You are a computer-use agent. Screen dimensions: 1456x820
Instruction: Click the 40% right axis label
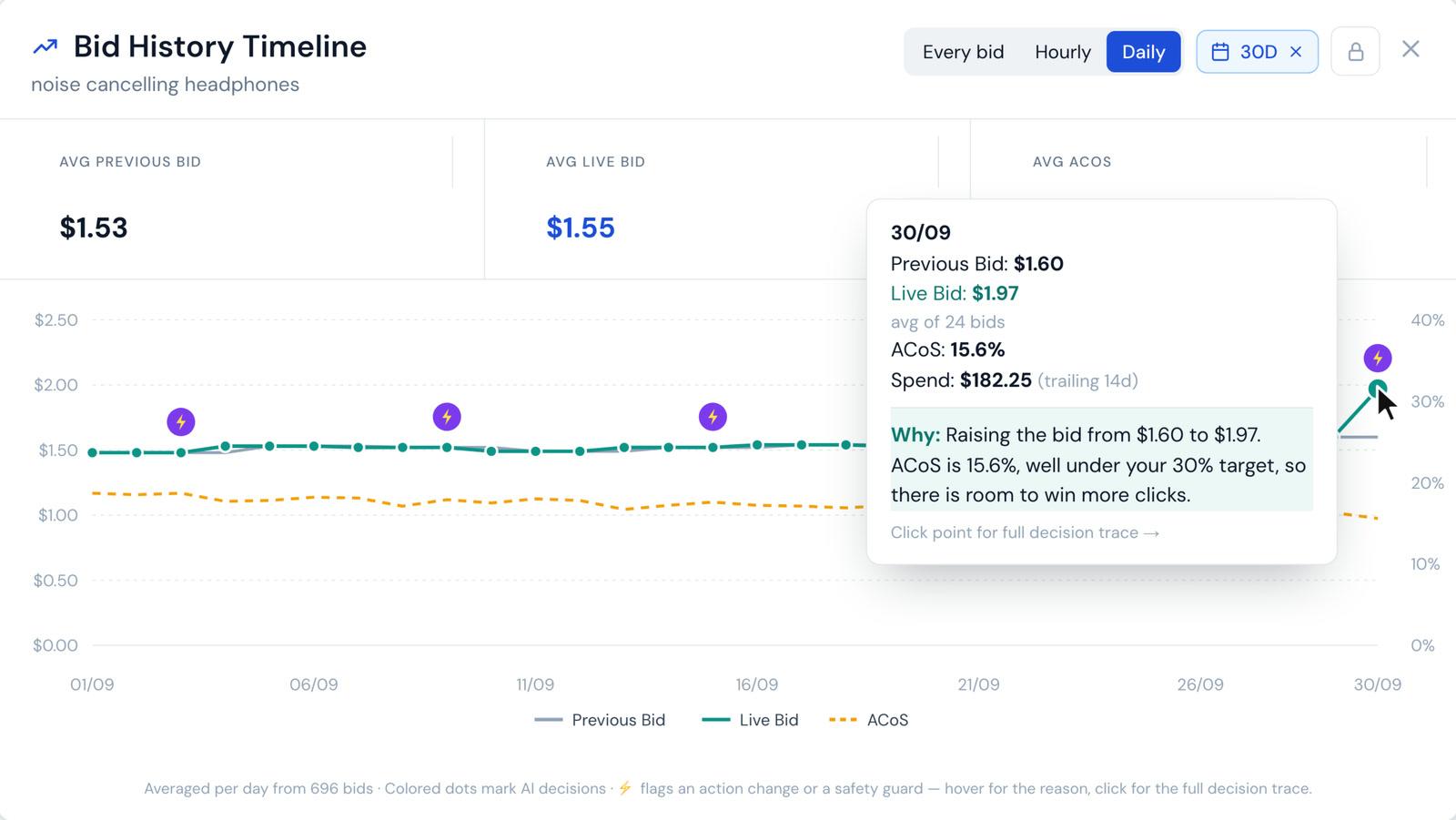[x=1427, y=320]
